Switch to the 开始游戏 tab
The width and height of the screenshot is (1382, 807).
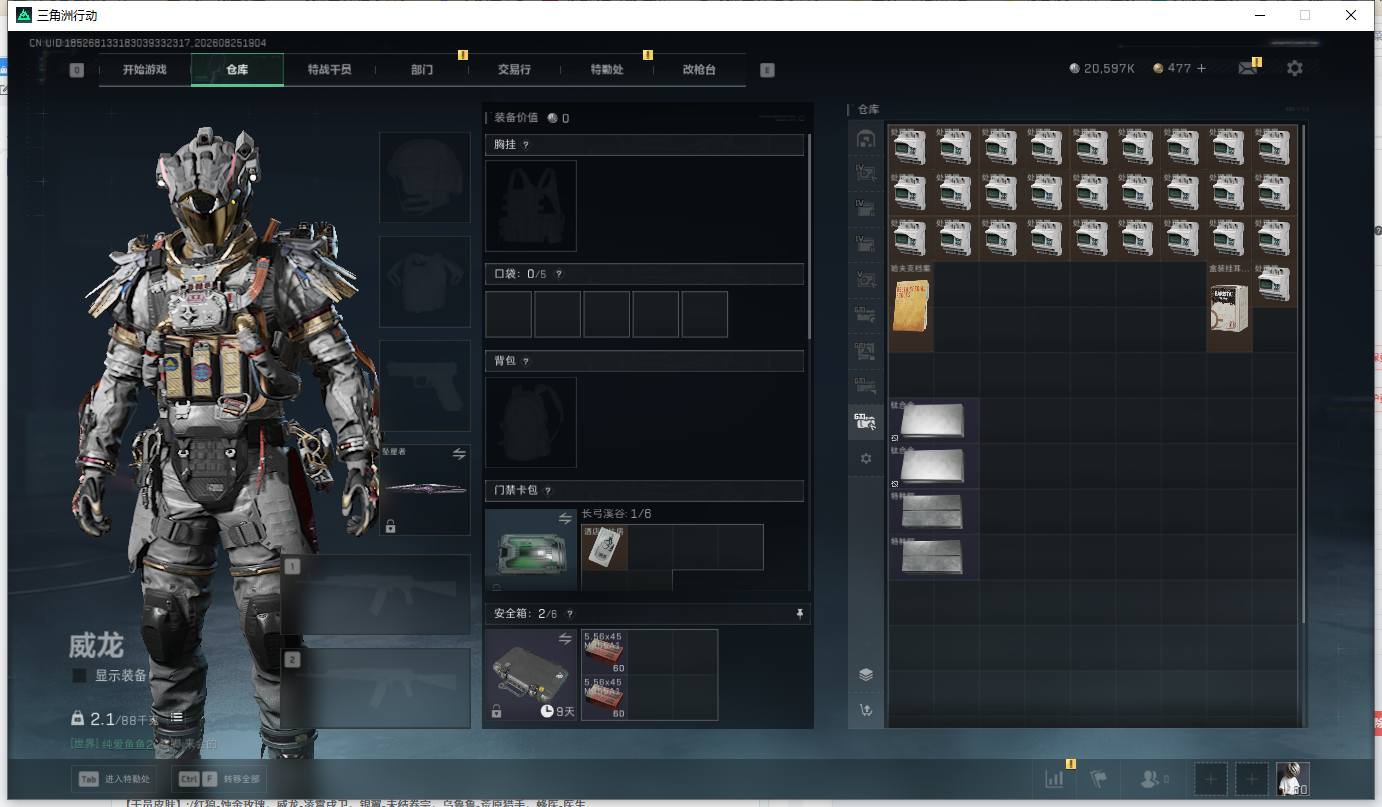pyautogui.click(x=145, y=70)
